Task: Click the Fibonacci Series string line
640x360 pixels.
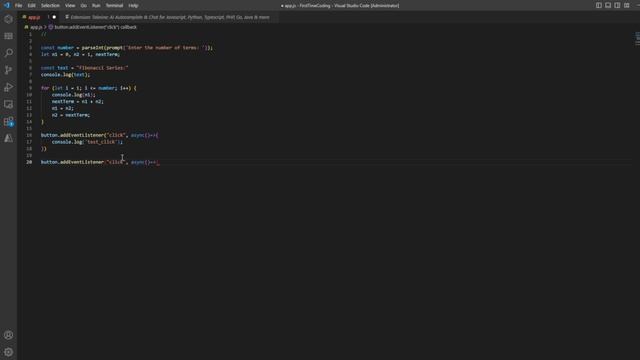Action: coord(84,68)
